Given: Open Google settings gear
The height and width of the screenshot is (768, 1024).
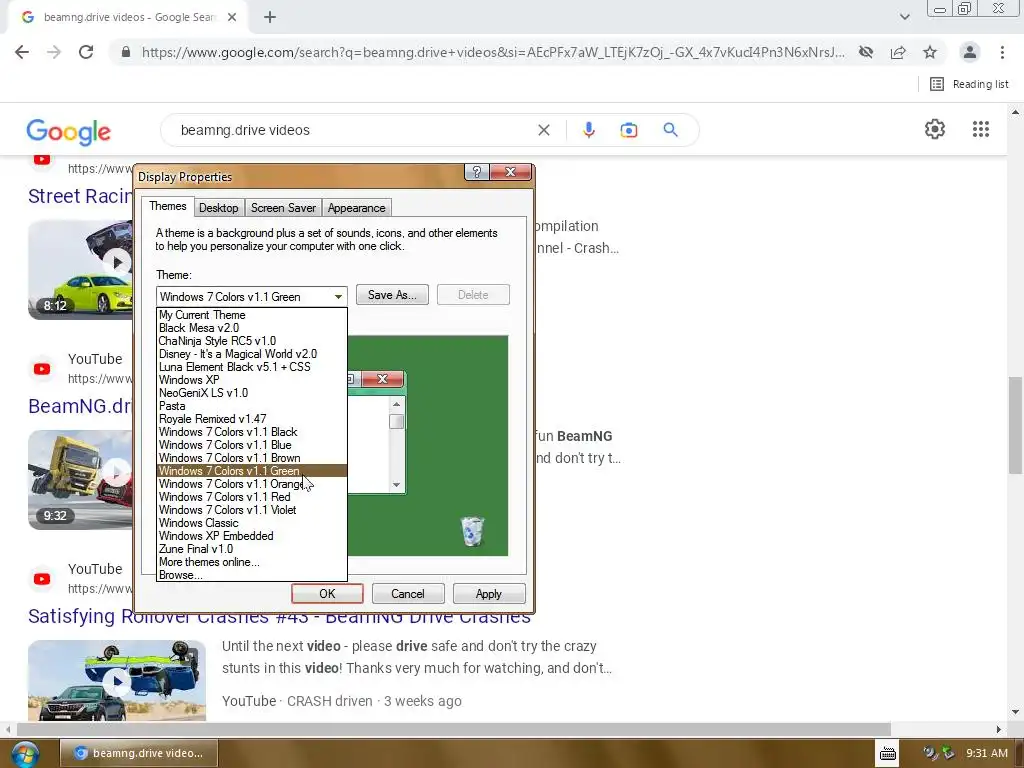Looking at the screenshot, I should point(935,129).
